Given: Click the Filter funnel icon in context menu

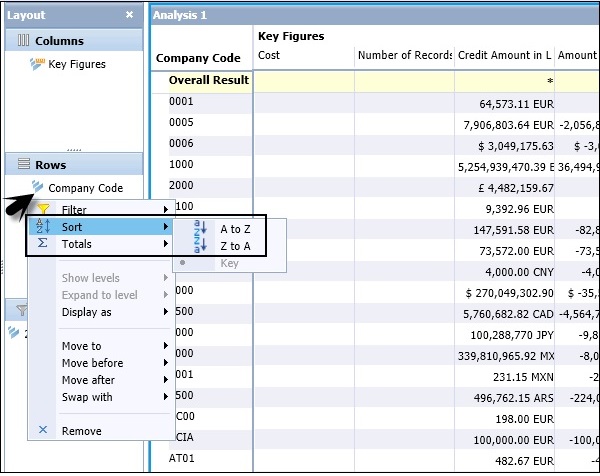Looking at the screenshot, I should (43, 210).
